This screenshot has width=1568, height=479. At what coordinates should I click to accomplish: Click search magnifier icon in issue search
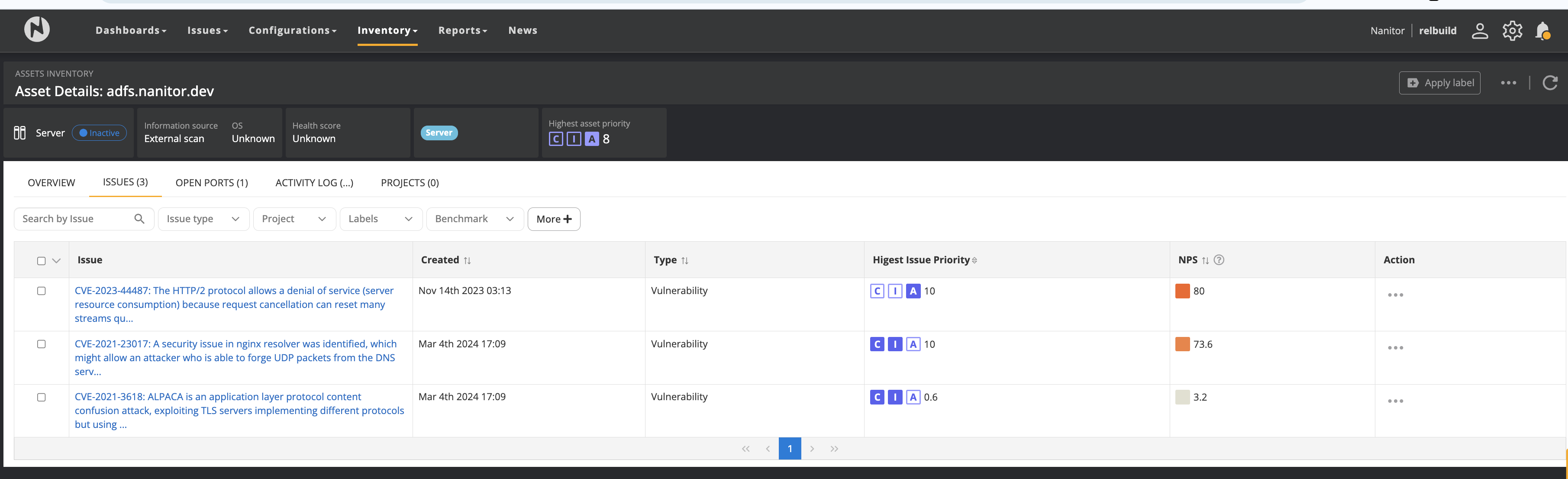(x=139, y=219)
